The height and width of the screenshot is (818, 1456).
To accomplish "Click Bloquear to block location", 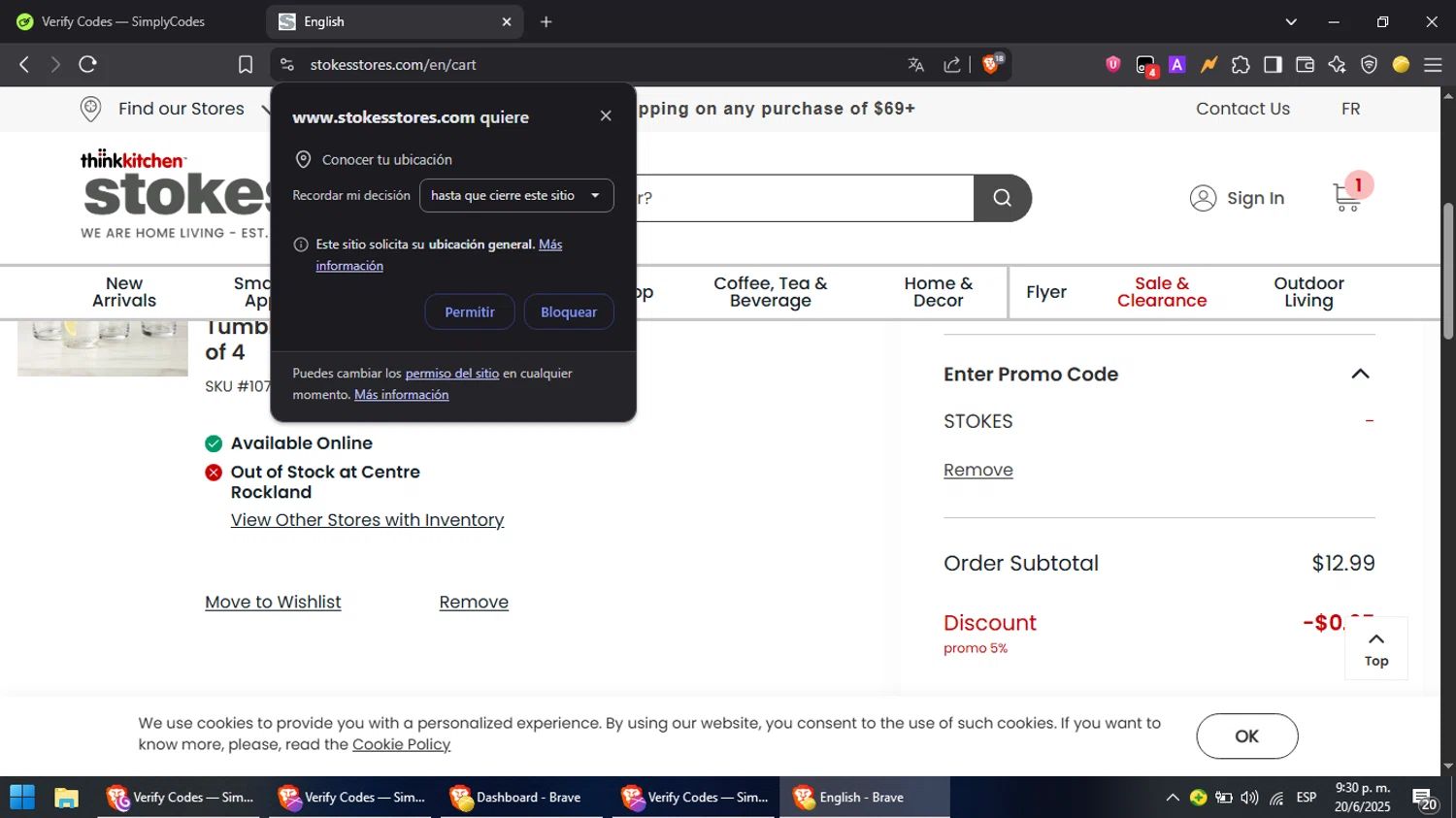I will coord(569,311).
